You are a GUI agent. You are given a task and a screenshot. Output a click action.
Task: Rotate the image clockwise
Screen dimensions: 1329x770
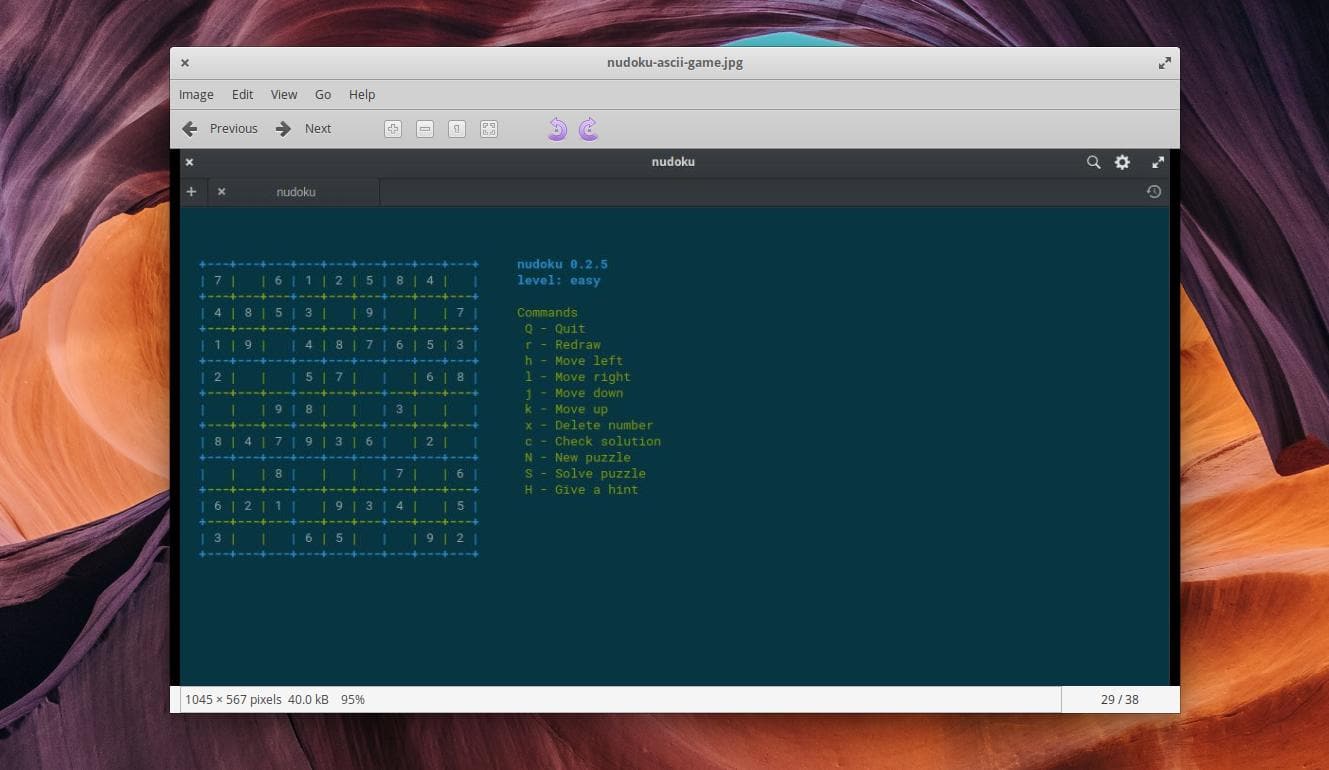pyautogui.click(x=589, y=129)
